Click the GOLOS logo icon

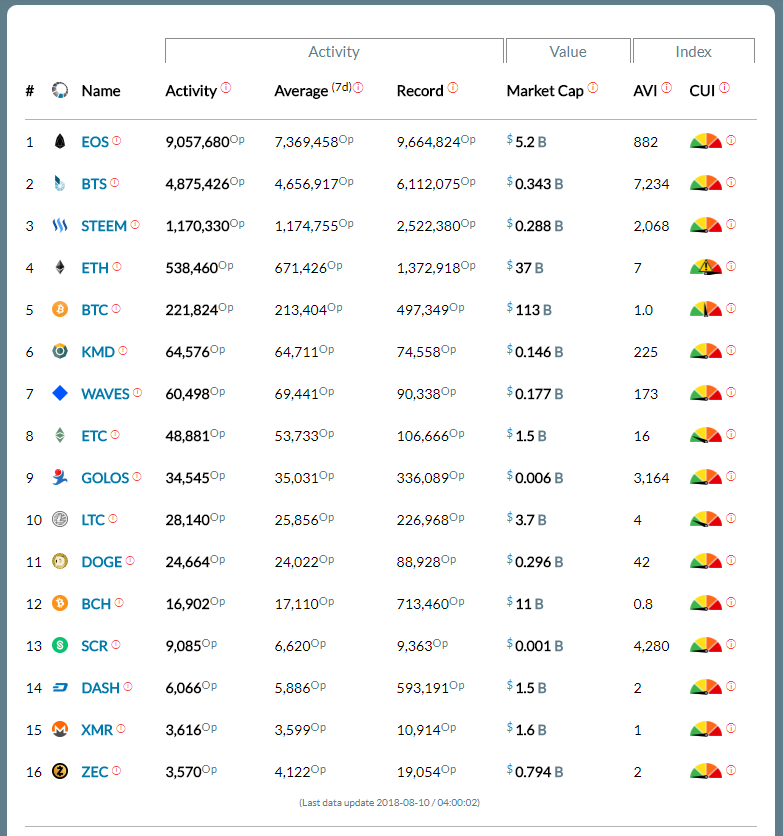coord(60,477)
